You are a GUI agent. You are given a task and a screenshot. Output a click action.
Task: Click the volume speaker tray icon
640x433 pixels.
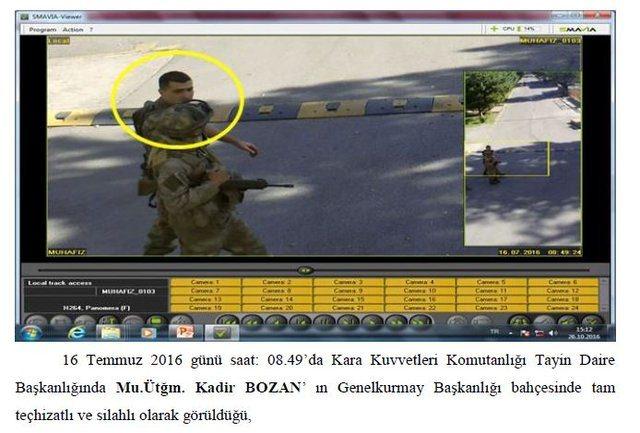coord(552,331)
